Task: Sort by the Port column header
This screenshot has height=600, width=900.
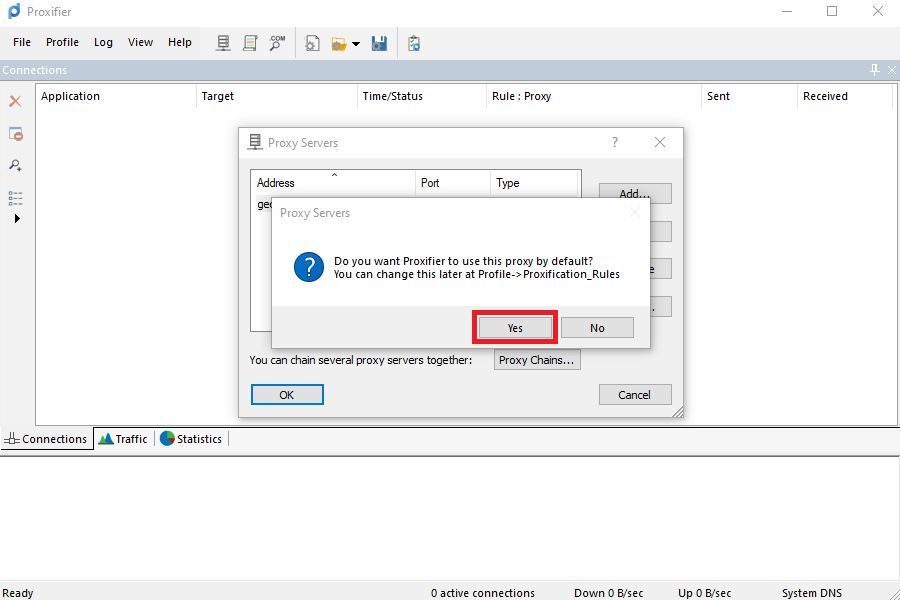Action: [x=453, y=183]
